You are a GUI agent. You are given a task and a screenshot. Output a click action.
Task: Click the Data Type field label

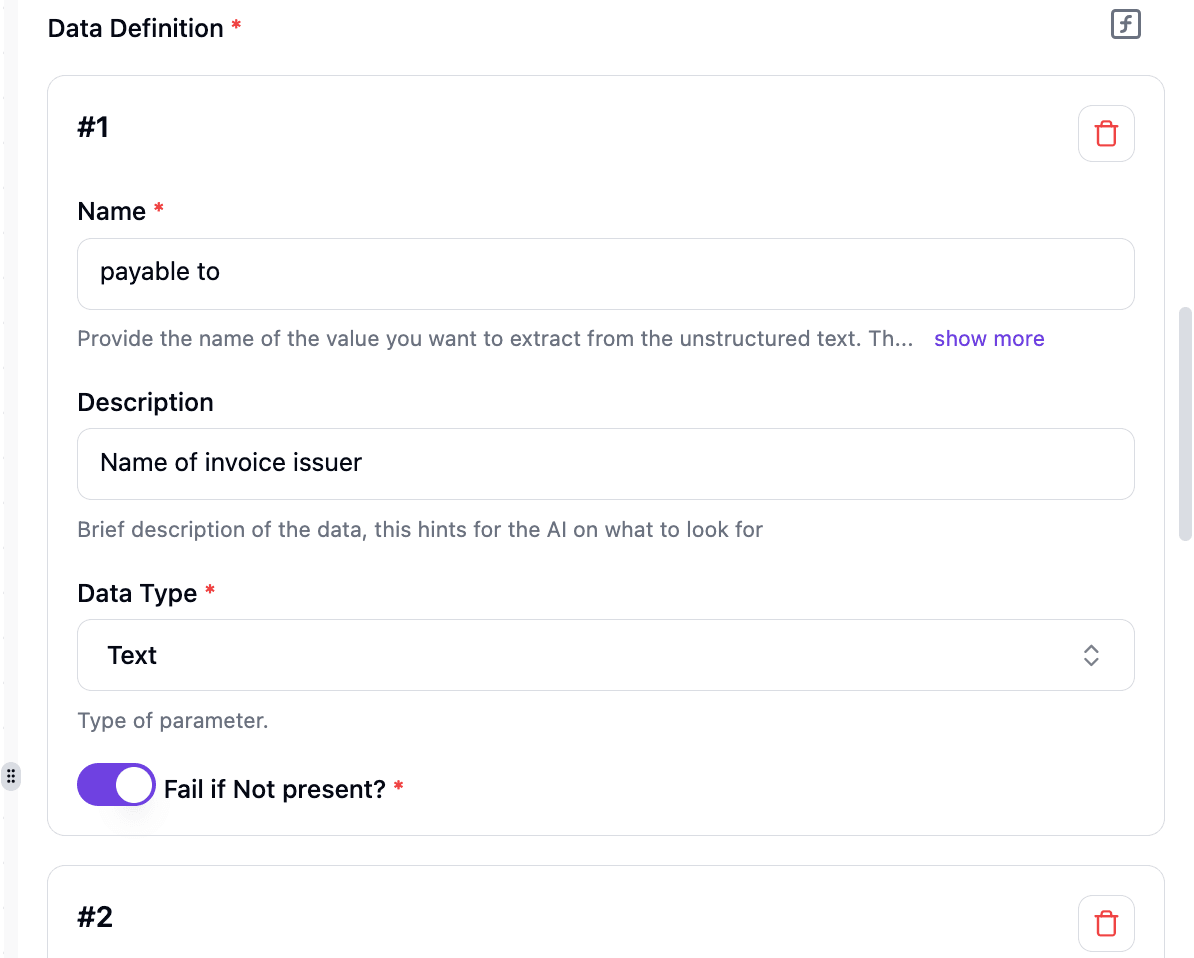[137, 593]
